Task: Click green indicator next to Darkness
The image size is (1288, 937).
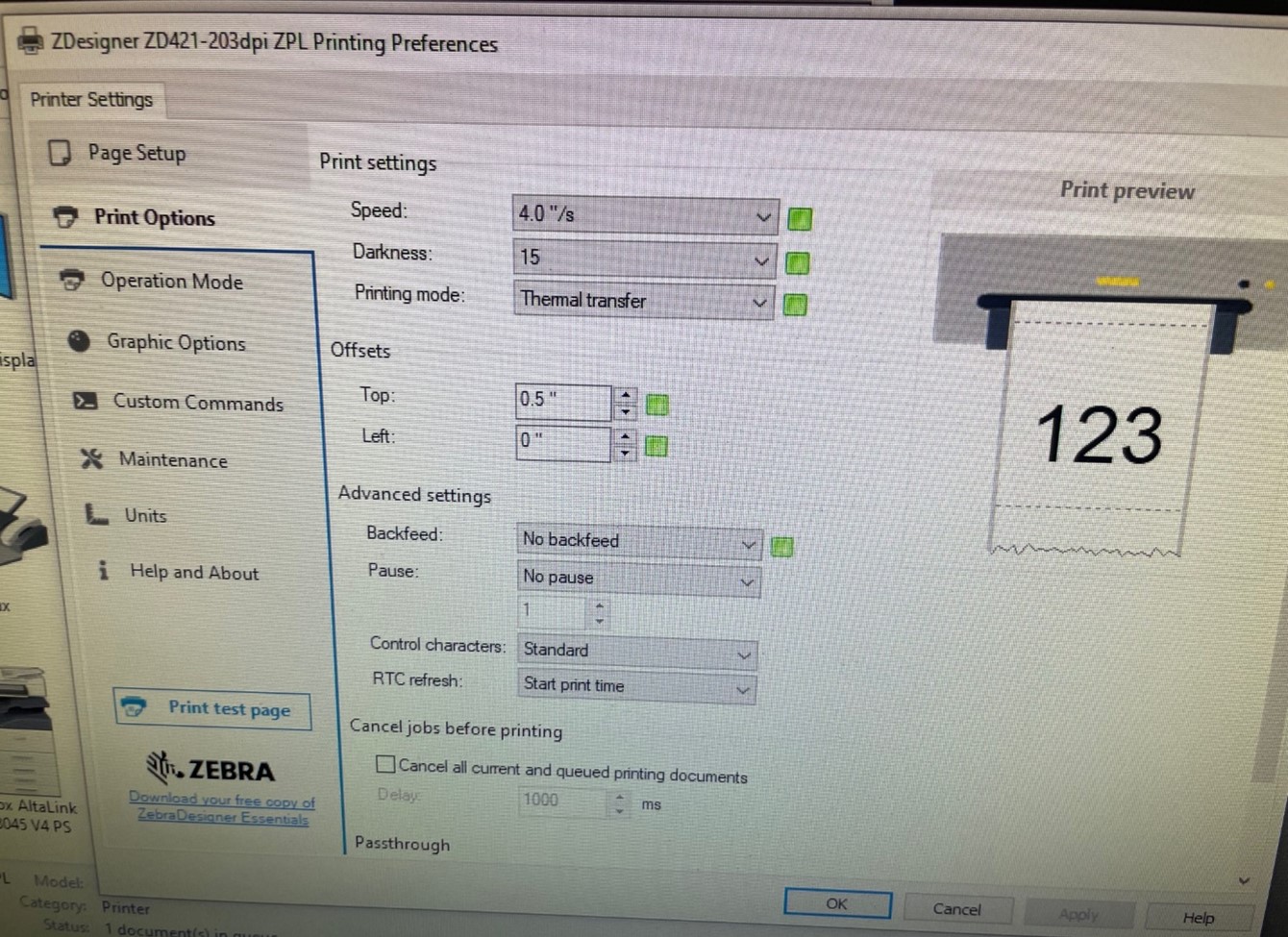Action: point(797,262)
